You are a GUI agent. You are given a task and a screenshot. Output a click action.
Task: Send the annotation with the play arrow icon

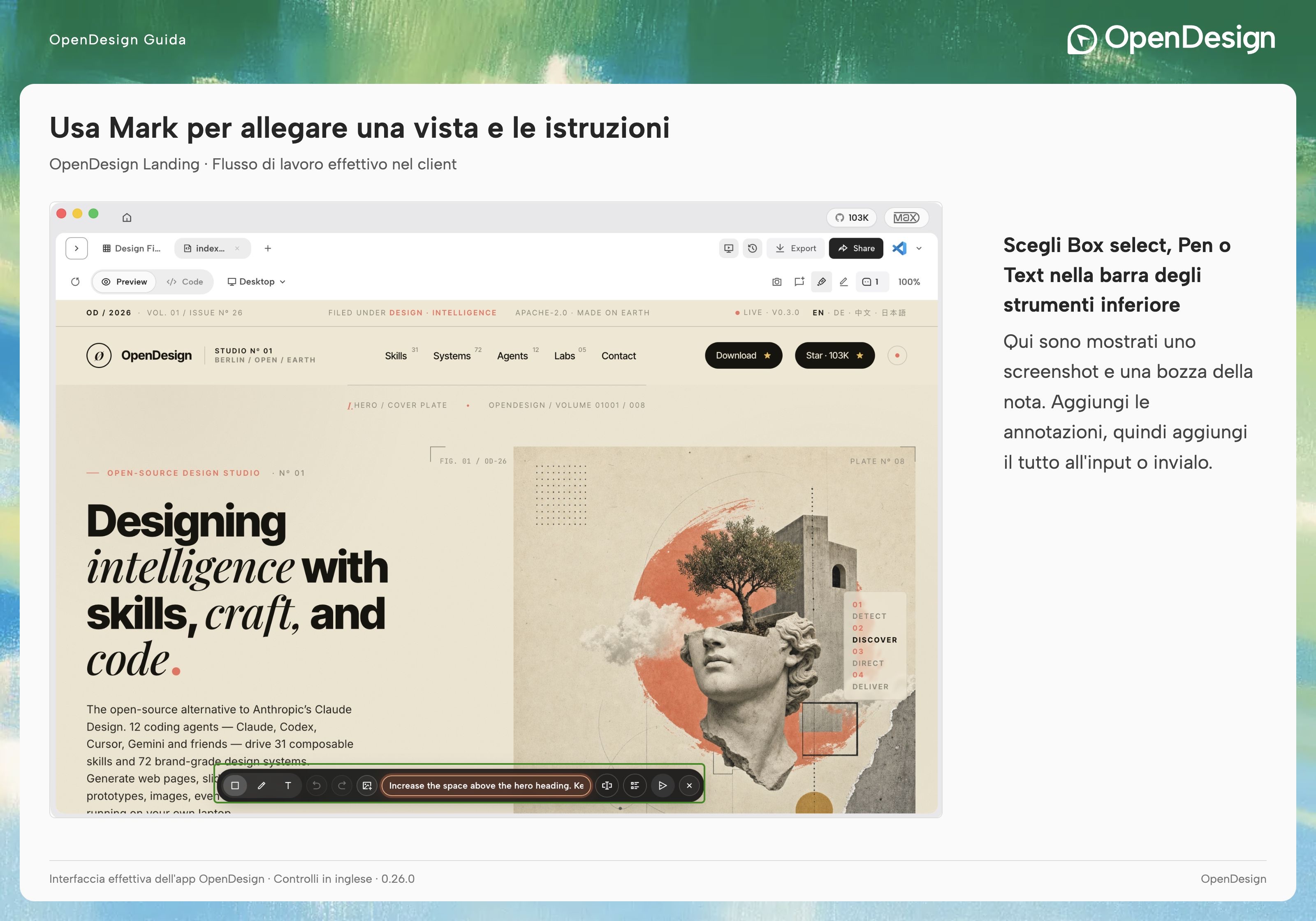[662, 785]
